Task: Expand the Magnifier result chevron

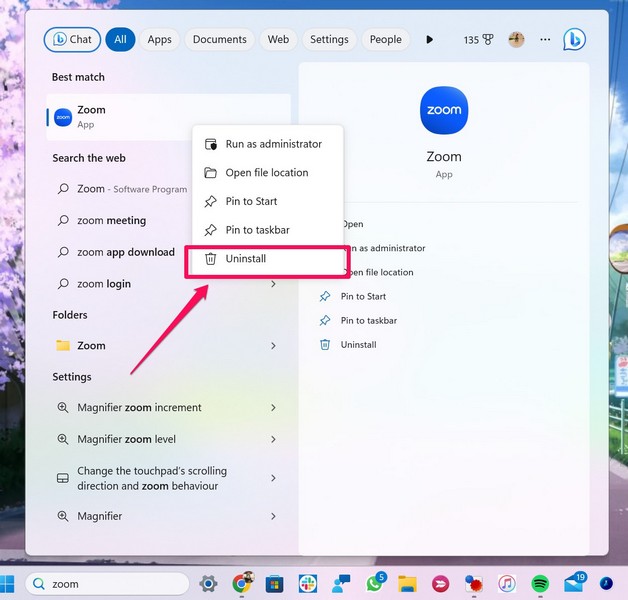Action: [273, 516]
